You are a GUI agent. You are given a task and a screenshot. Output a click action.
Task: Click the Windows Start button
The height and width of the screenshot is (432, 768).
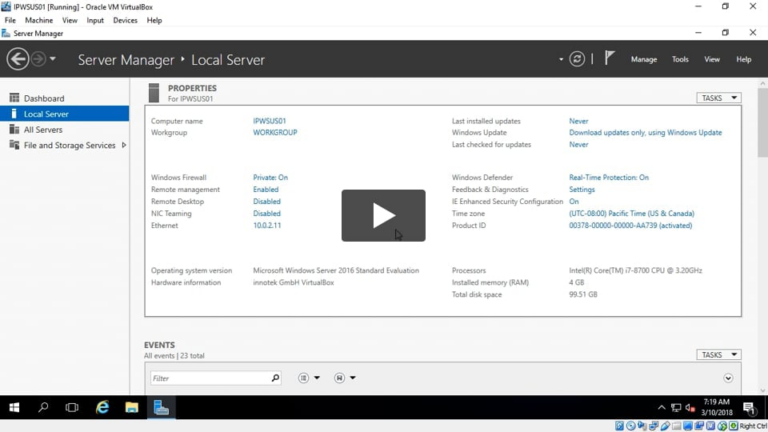(x=14, y=408)
